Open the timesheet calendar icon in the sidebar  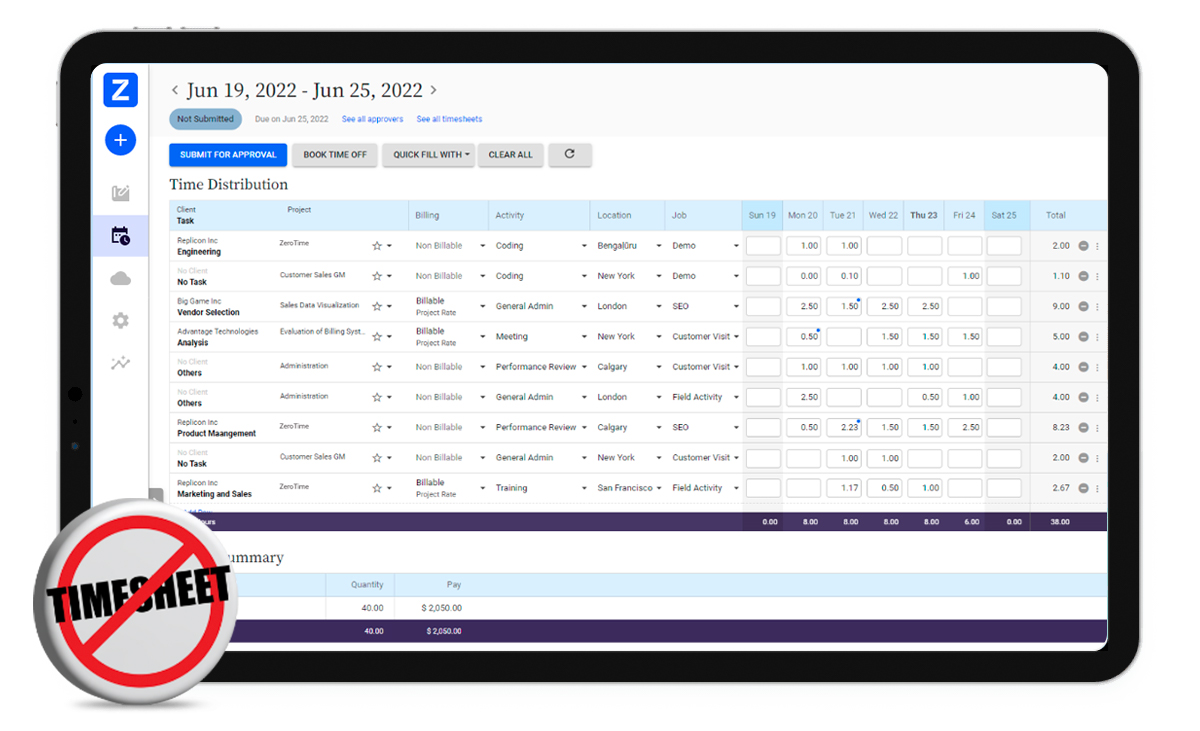[120, 236]
